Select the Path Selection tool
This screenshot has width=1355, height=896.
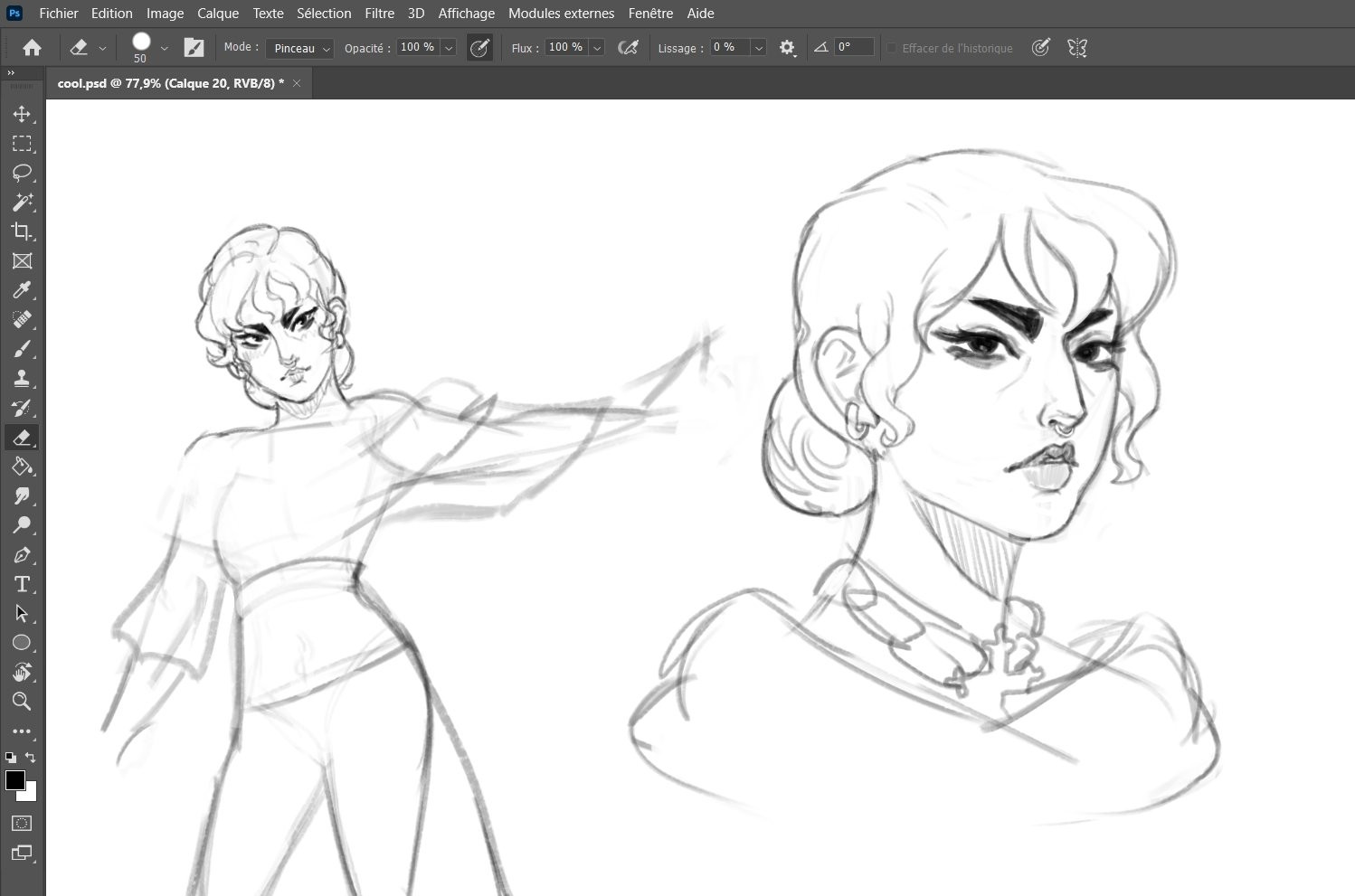coord(22,614)
